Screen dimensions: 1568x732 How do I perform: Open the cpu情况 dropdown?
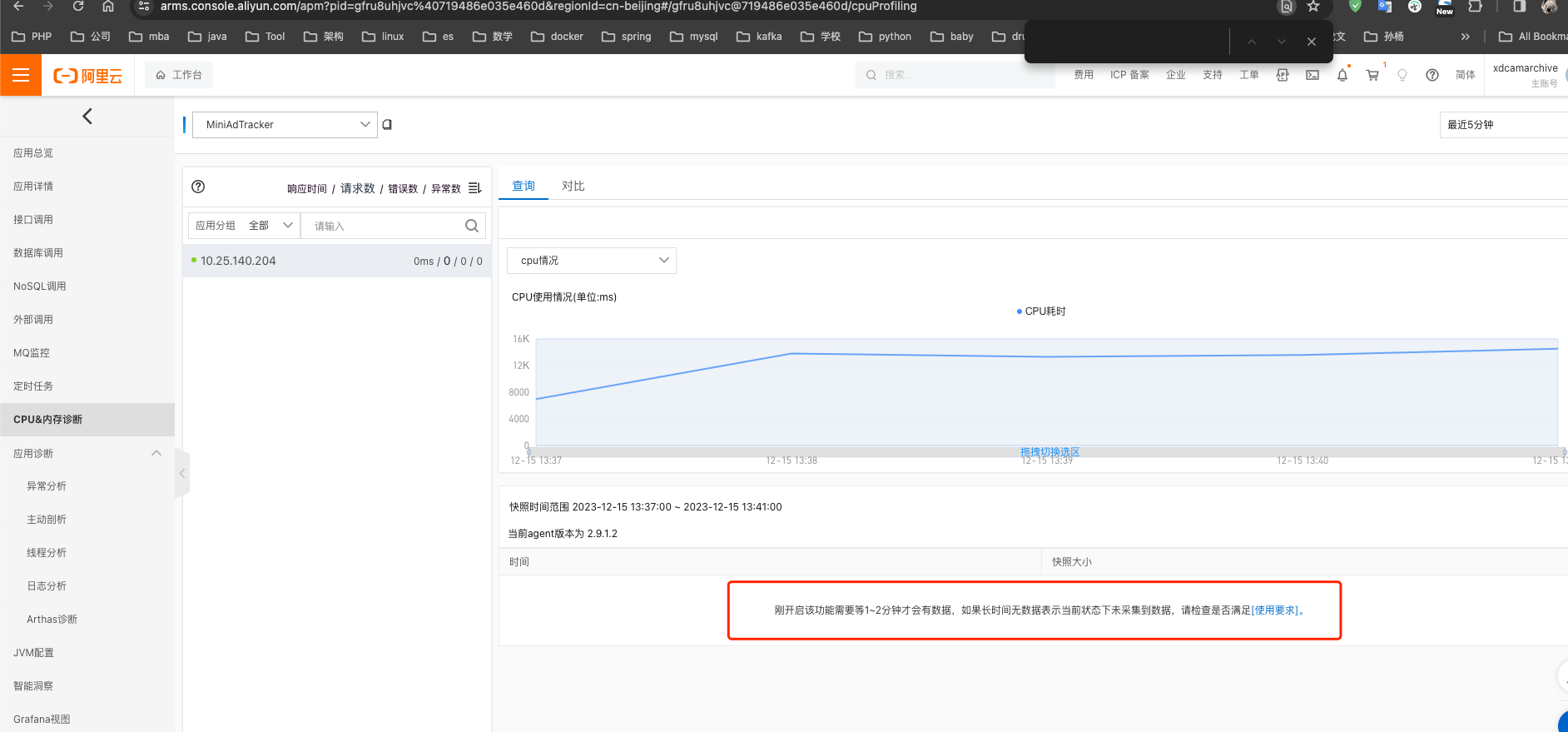(x=592, y=261)
